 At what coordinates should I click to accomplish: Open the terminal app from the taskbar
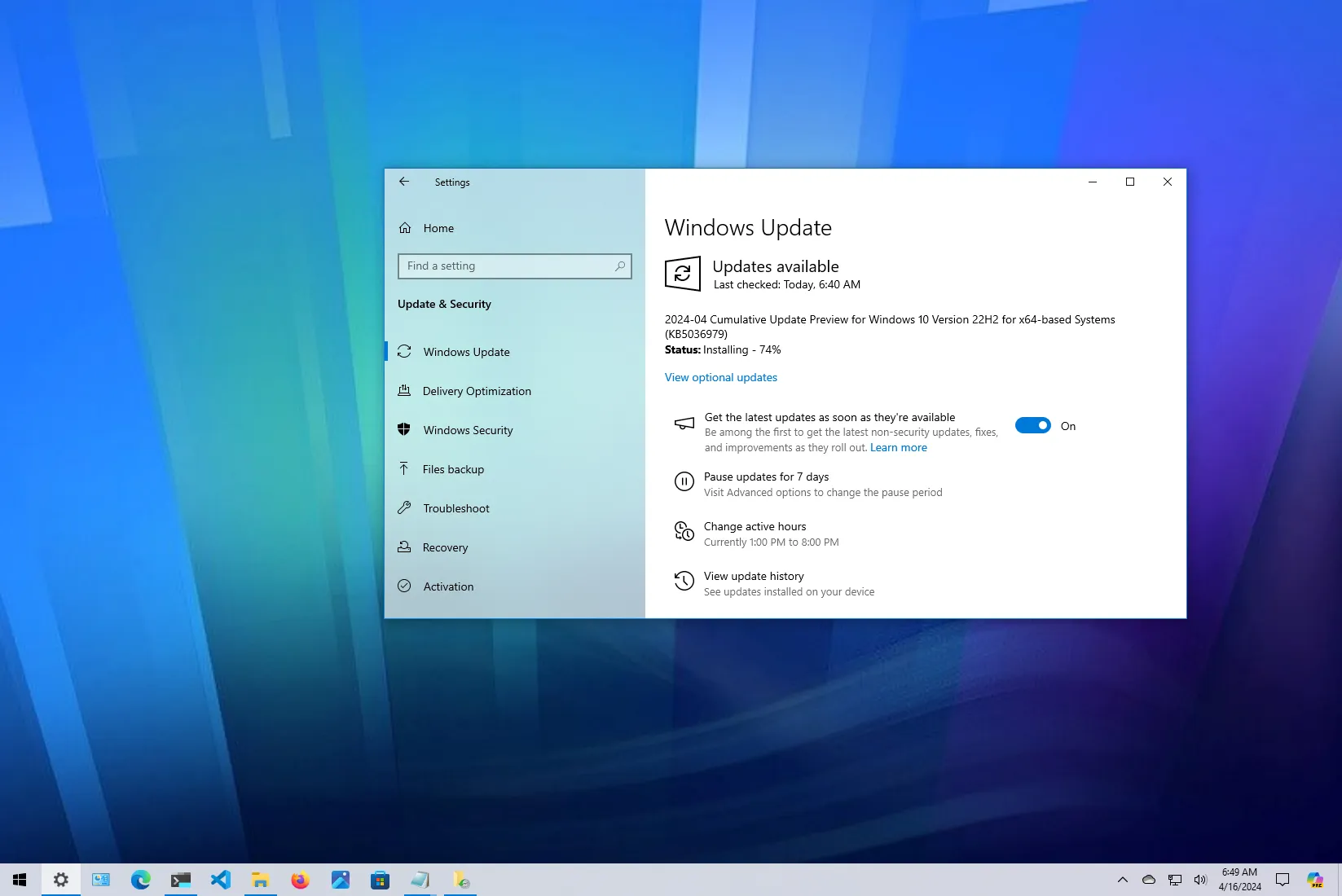click(x=181, y=880)
